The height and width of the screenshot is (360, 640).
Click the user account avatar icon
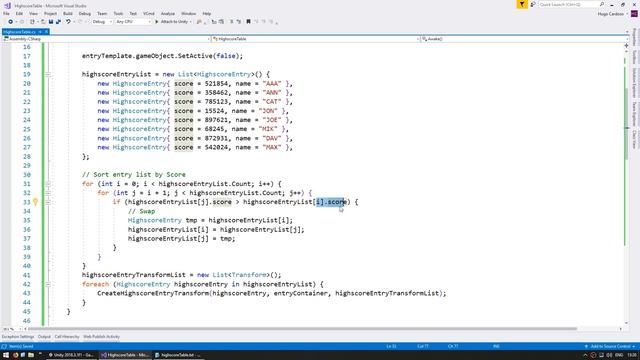tap(634, 13)
